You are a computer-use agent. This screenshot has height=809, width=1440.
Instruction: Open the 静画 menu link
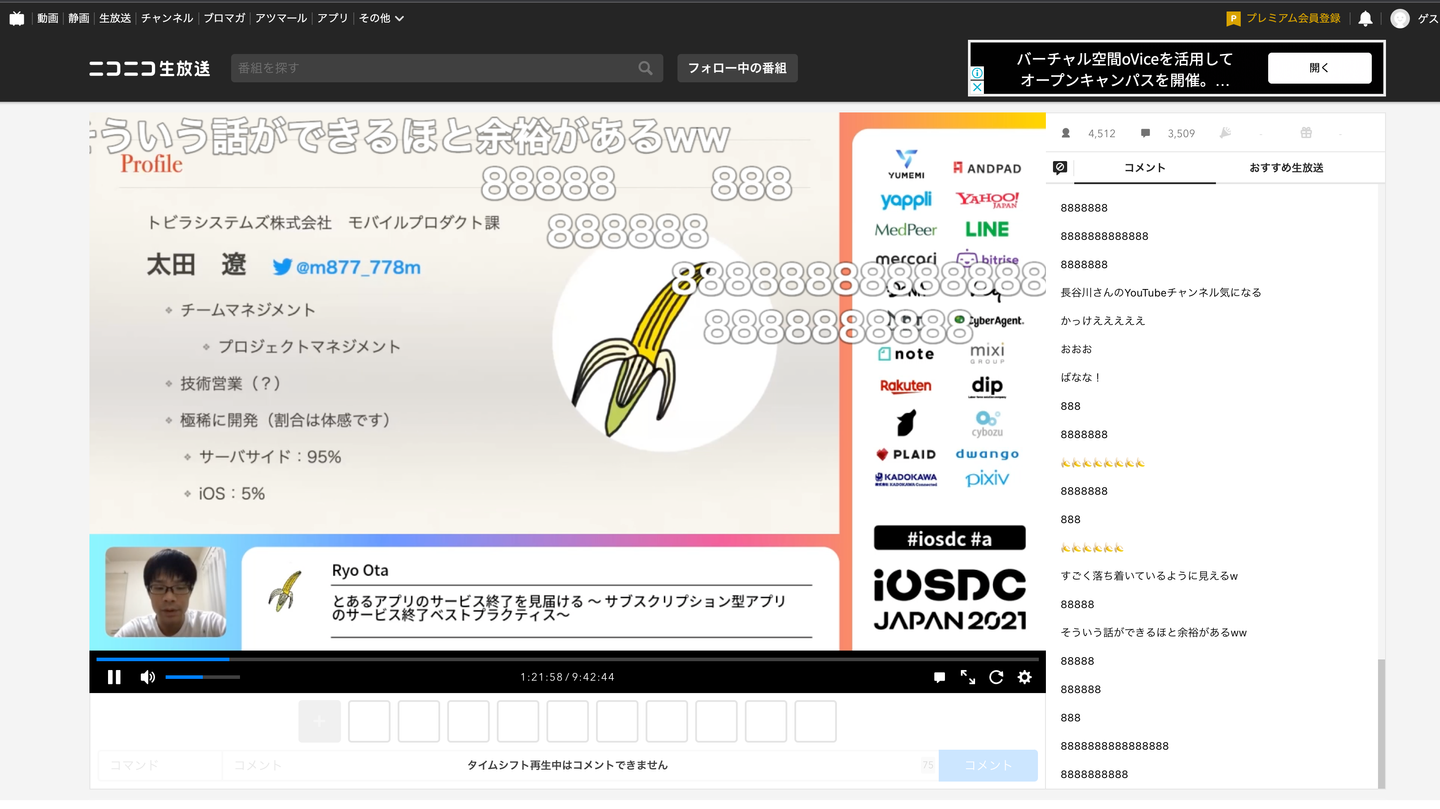(x=79, y=18)
